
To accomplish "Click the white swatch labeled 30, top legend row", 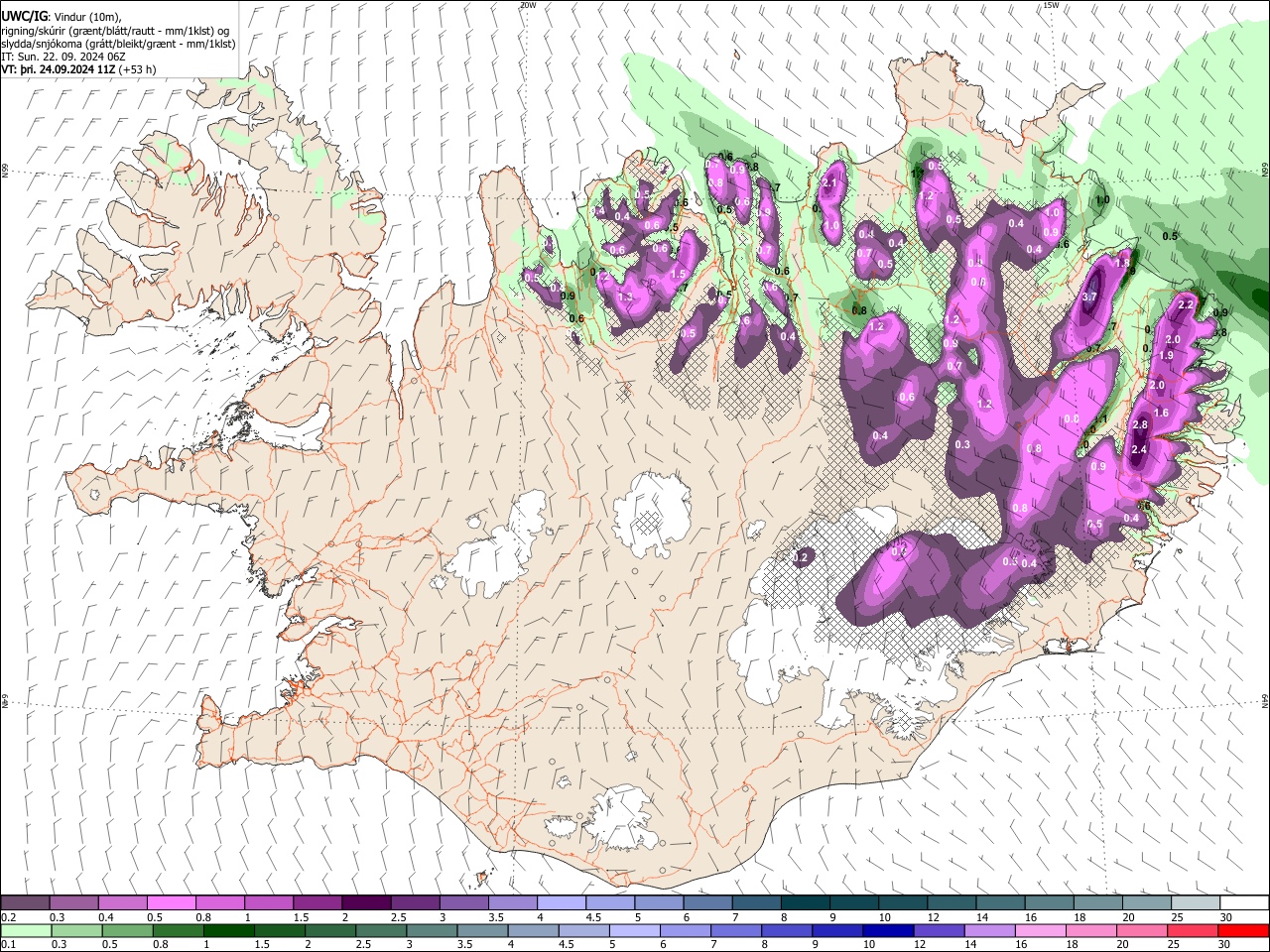I will pos(1244,902).
